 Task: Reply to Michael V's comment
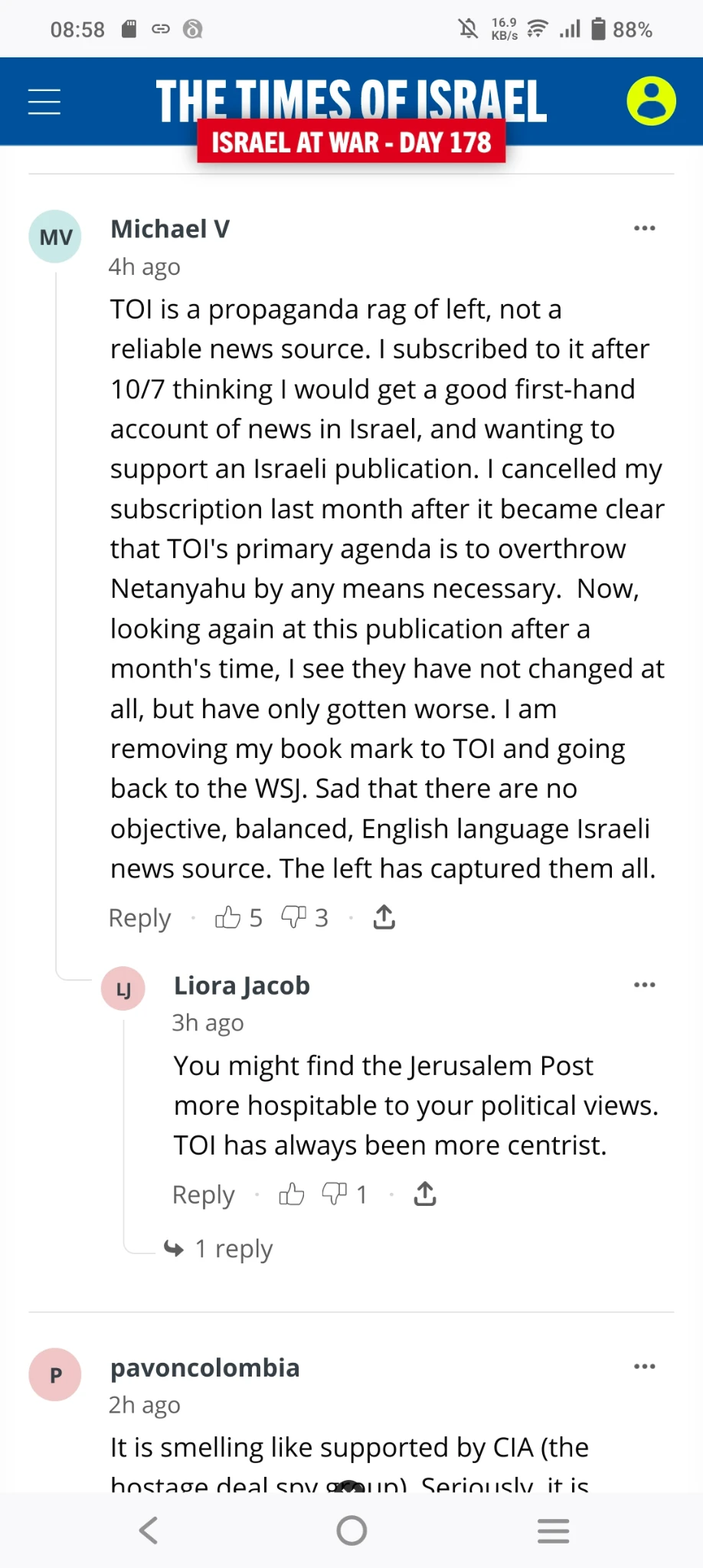pyautogui.click(x=139, y=918)
